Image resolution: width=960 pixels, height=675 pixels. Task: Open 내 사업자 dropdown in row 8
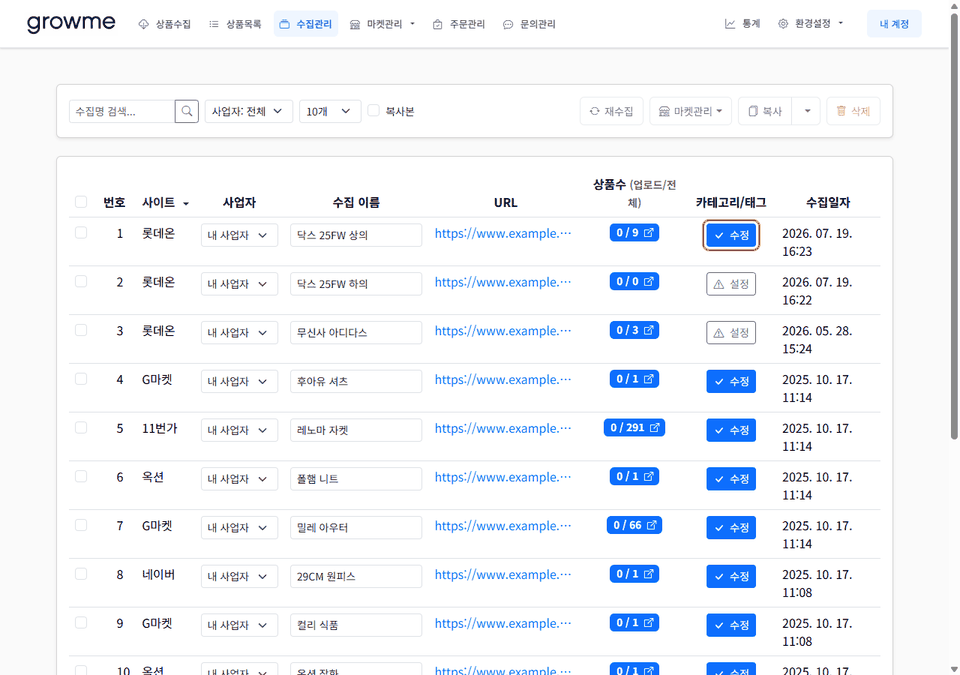pyautogui.click(x=239, y=576)
